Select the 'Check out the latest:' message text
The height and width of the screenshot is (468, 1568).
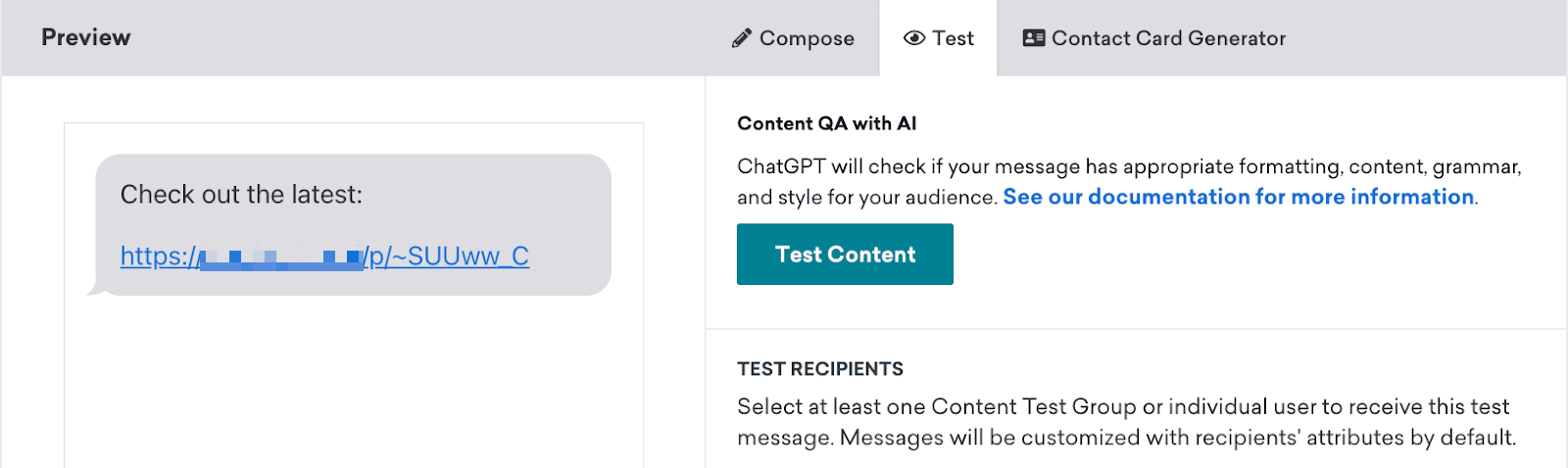(x=241, y=195)
